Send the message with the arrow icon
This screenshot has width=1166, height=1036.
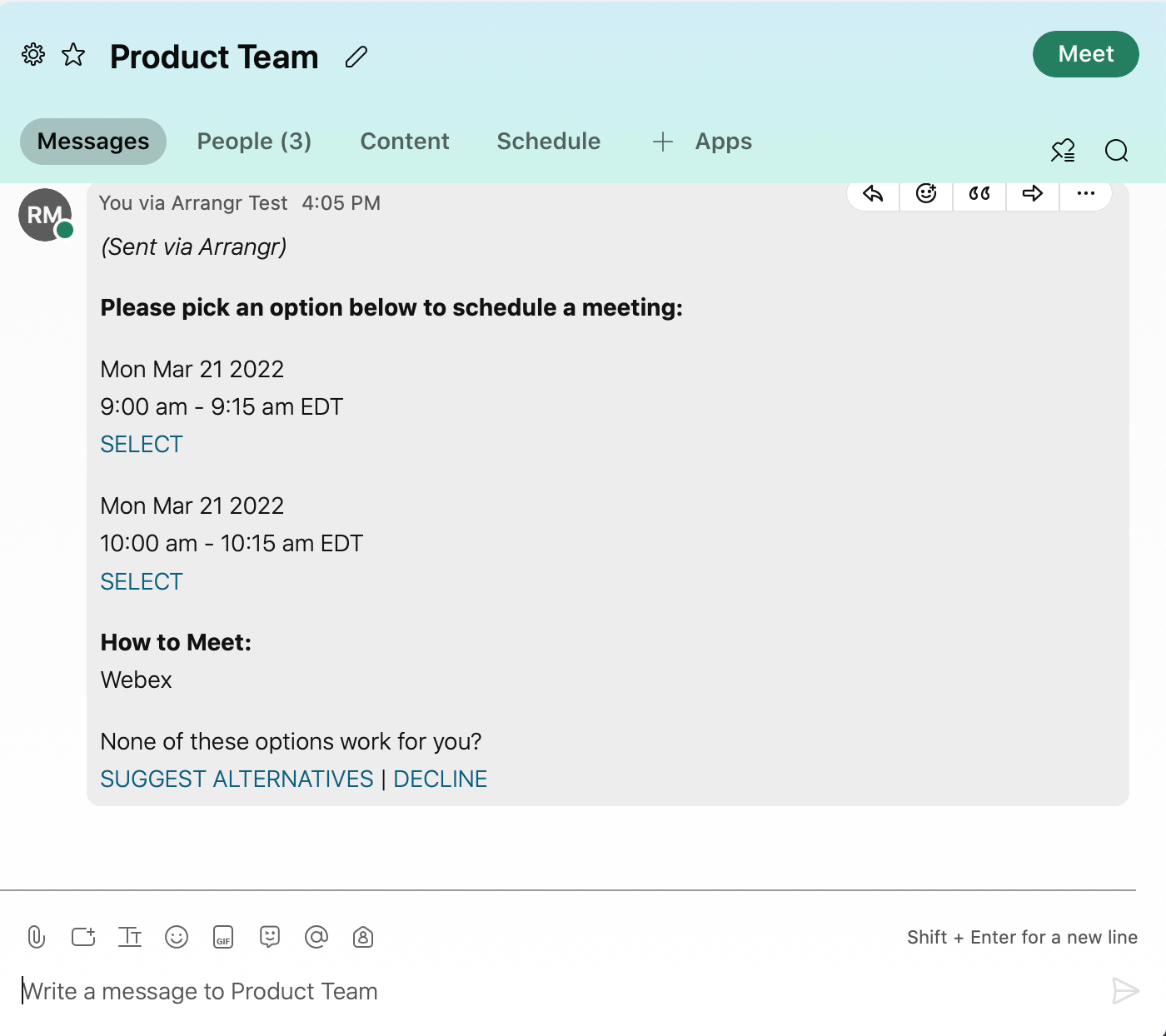[x=1125, y=991]
